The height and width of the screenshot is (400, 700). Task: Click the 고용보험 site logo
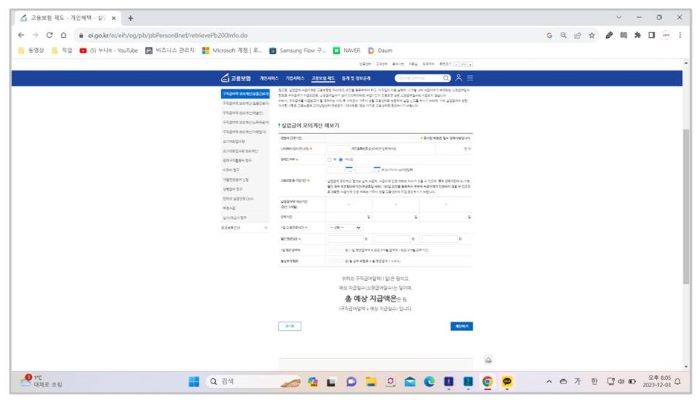(236, 78)
